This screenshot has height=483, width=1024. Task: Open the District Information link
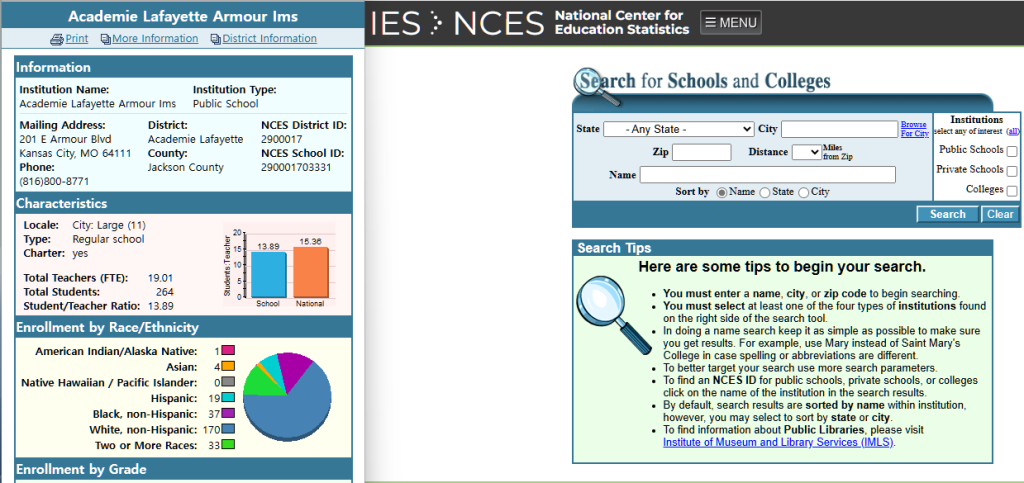point(270,39)
